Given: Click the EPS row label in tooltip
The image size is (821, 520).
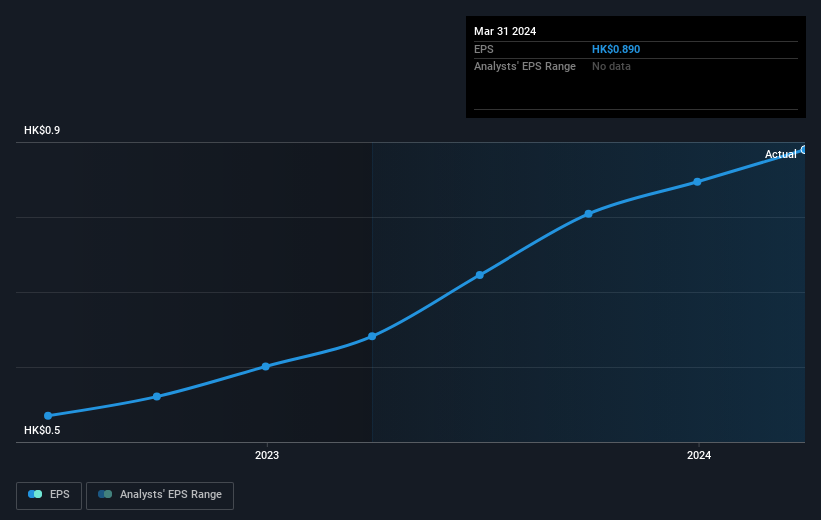Looking at the screenshot, I should 484,49.
